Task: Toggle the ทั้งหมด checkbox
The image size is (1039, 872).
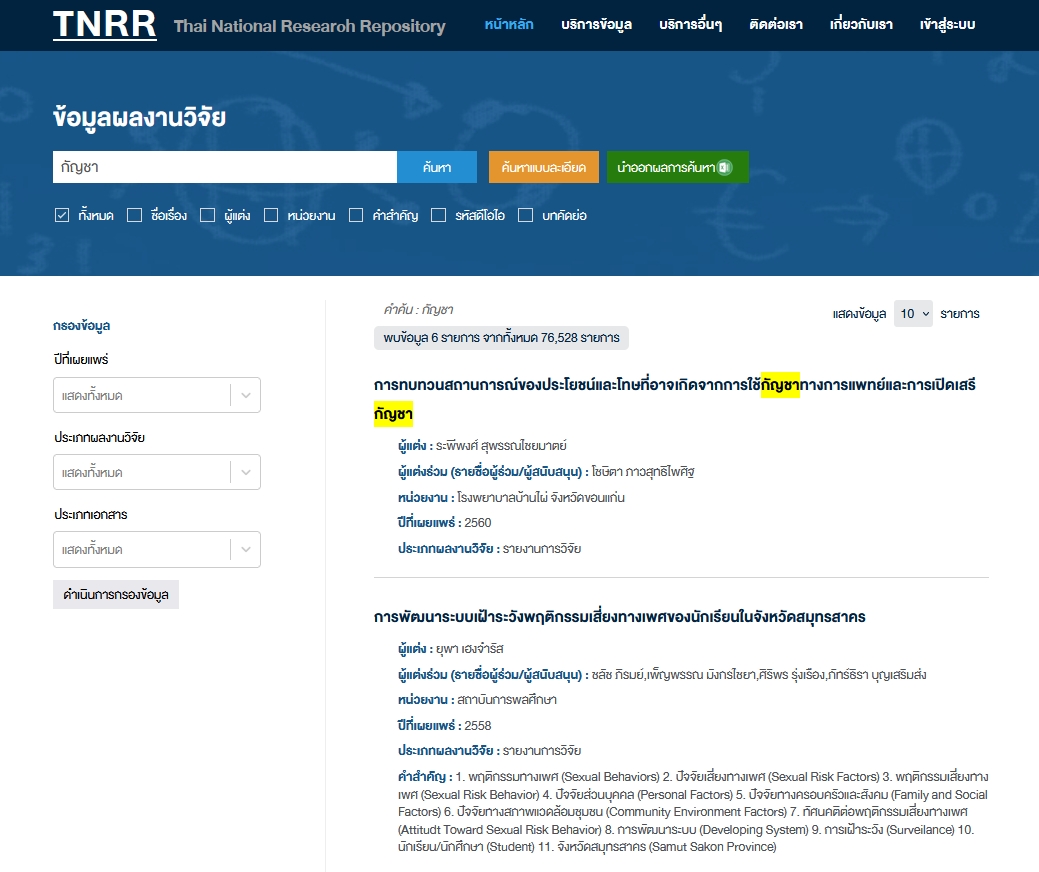Action: click(x=61, y=215)
